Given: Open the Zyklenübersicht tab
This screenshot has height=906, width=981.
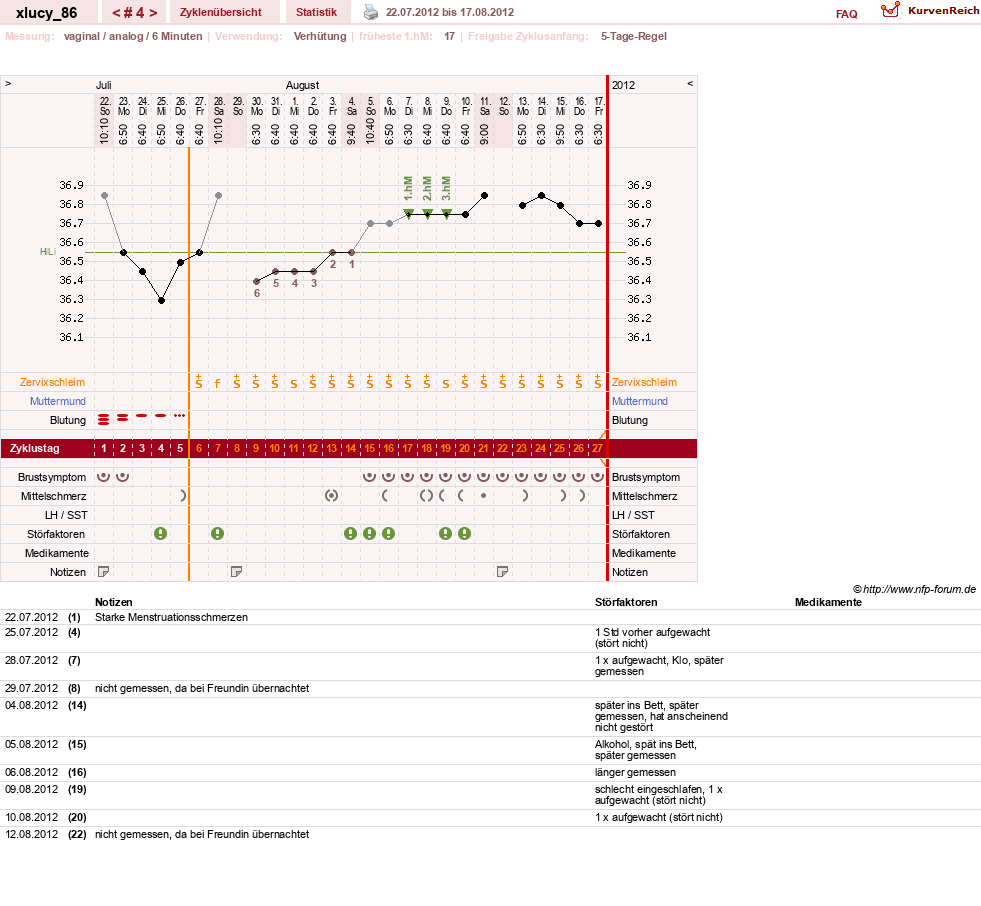Looking at the screenshot, I should pyautogui.click(x=220, y=12).
